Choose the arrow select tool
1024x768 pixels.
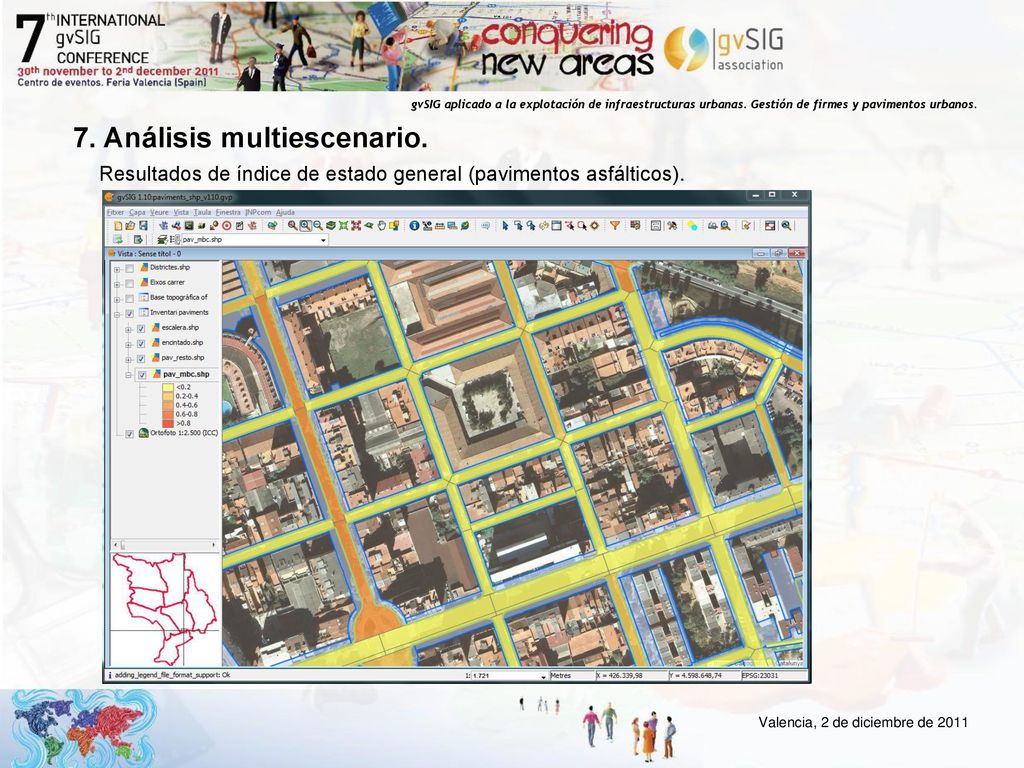pos(505,226)
